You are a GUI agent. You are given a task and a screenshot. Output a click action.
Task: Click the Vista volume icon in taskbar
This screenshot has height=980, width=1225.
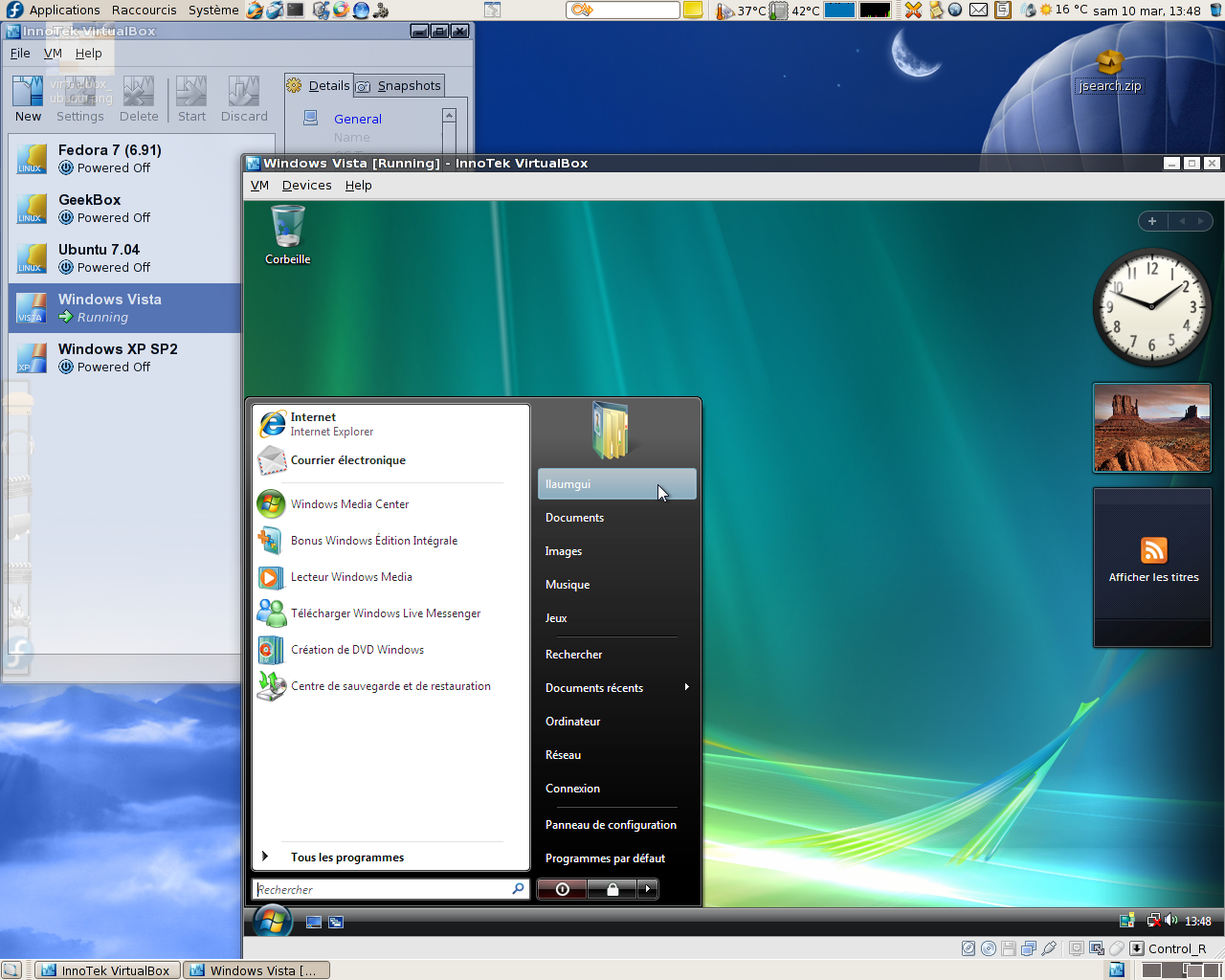[1171, 920]
